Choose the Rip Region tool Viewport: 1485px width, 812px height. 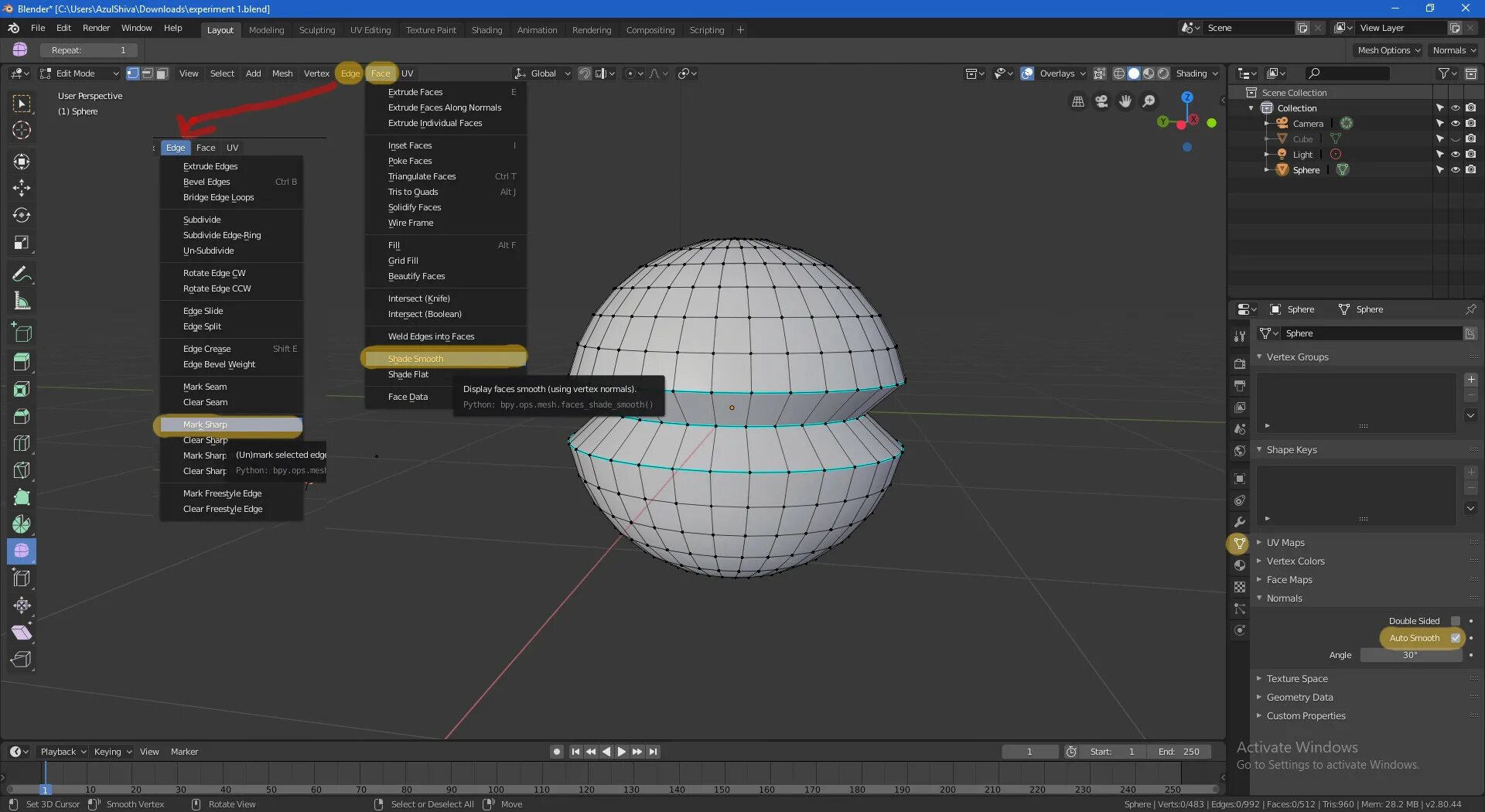pos(22,660)
